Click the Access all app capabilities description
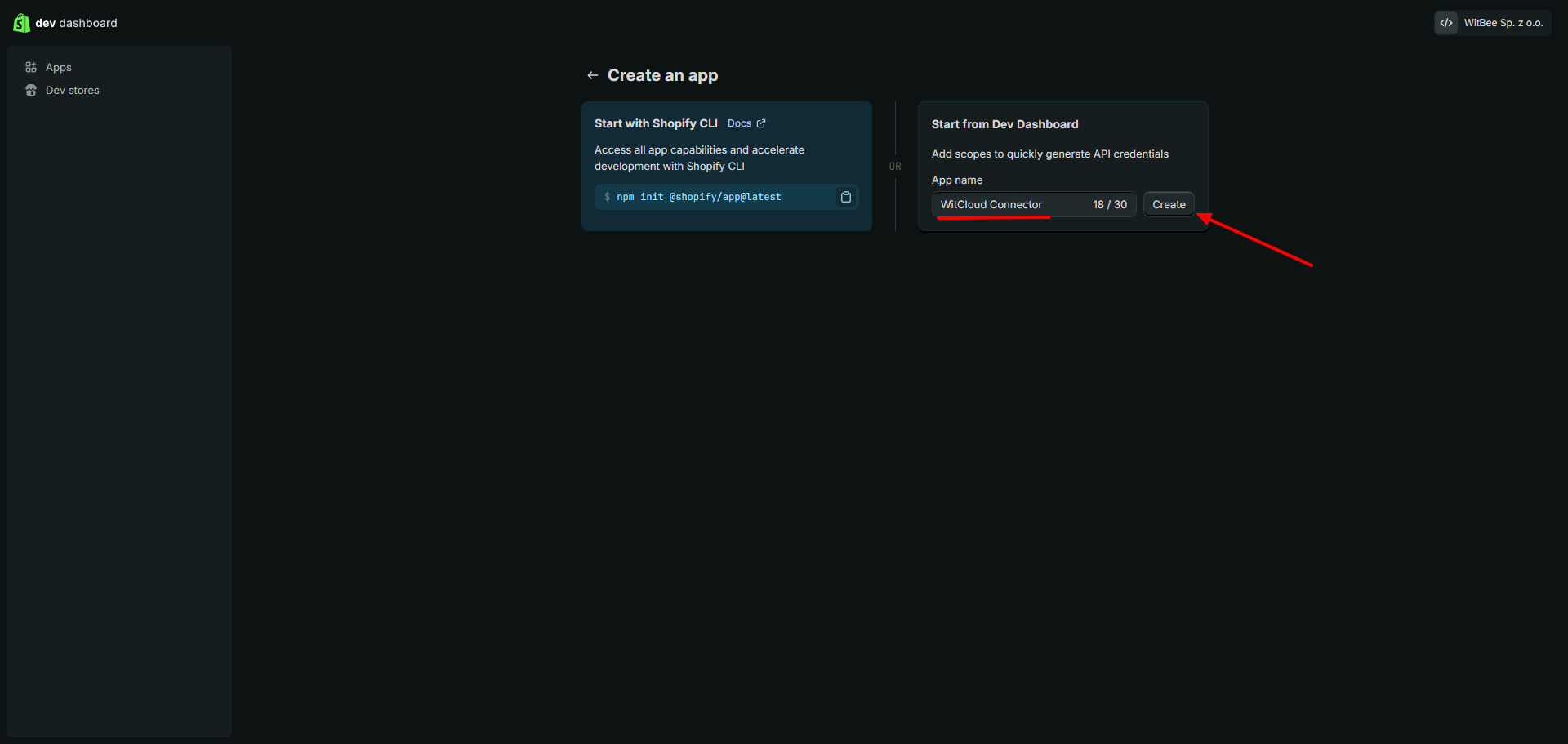The height and width of the screenshot is (744, 1568). (699, 158)
